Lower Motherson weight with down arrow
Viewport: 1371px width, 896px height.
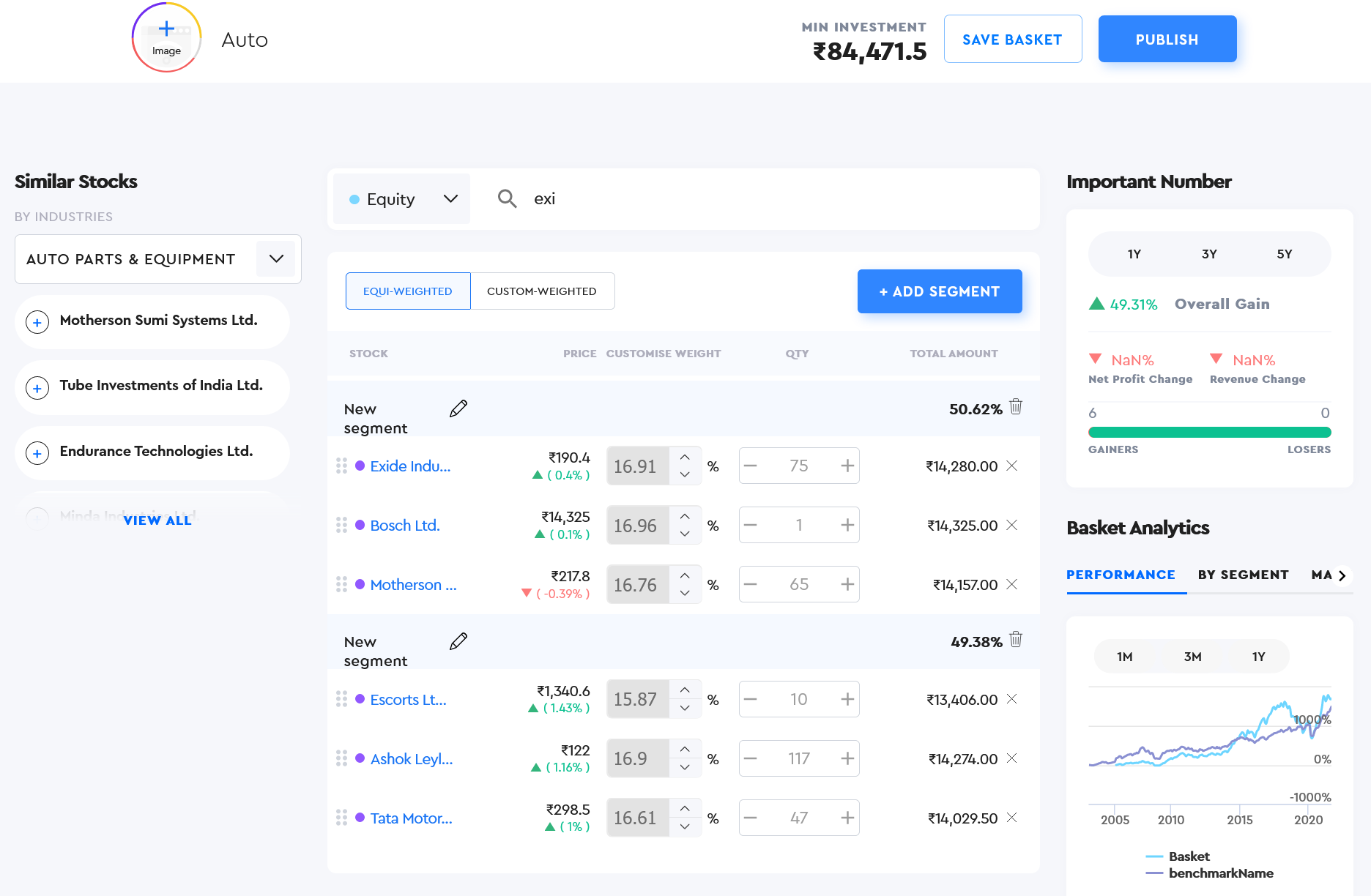(x=685, y=593)
